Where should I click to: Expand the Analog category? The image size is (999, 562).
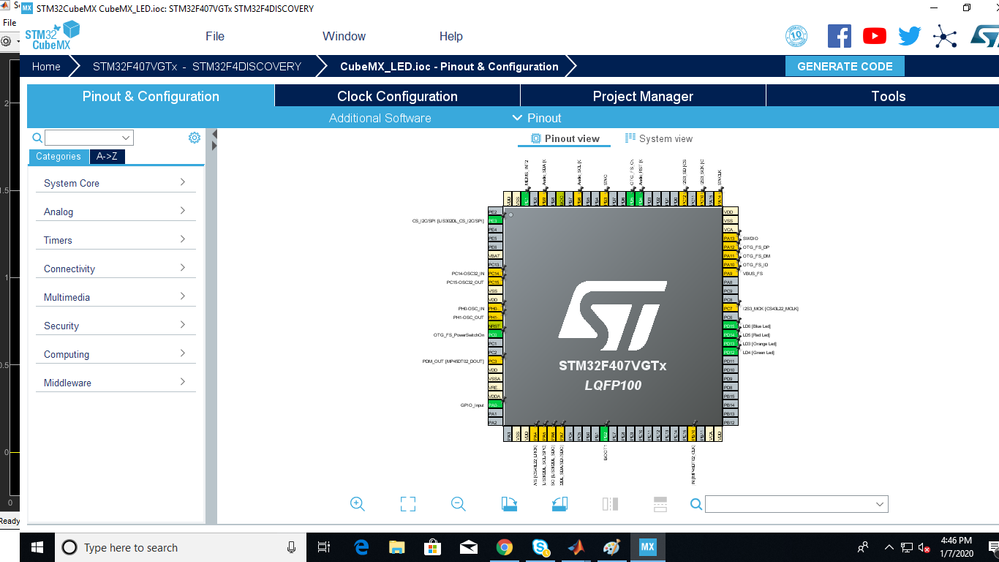coord(115,212)
